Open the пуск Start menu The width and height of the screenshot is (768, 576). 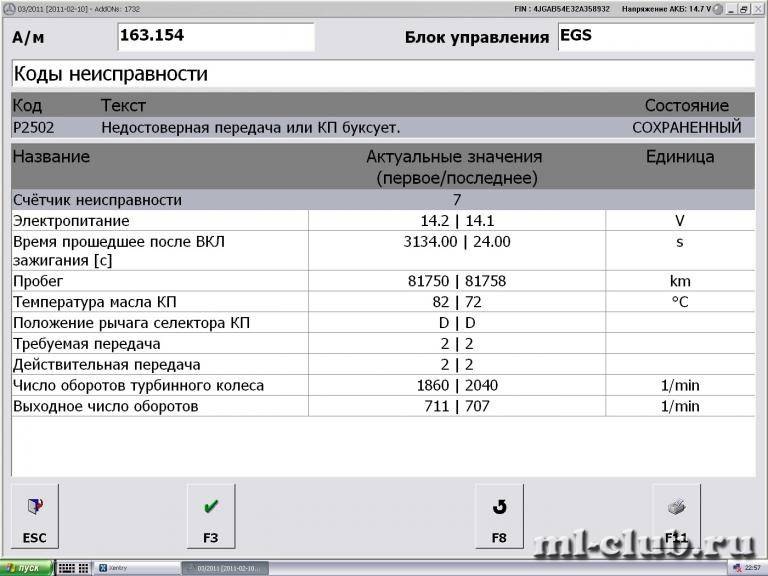(x=26, y=568)
